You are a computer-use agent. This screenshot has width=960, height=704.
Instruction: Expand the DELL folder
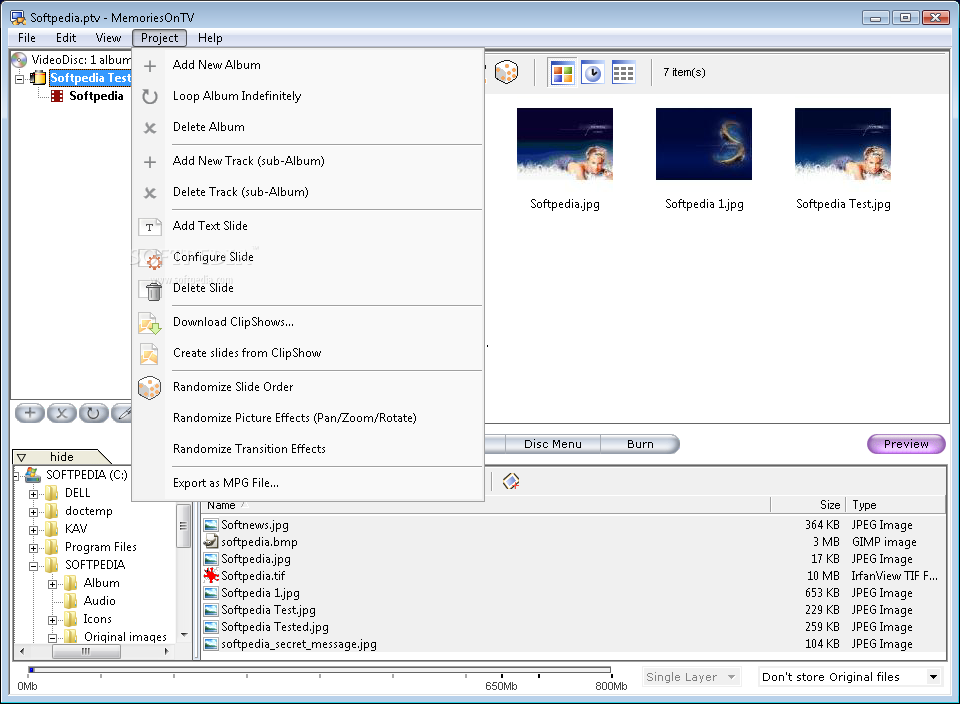[34, 494]
